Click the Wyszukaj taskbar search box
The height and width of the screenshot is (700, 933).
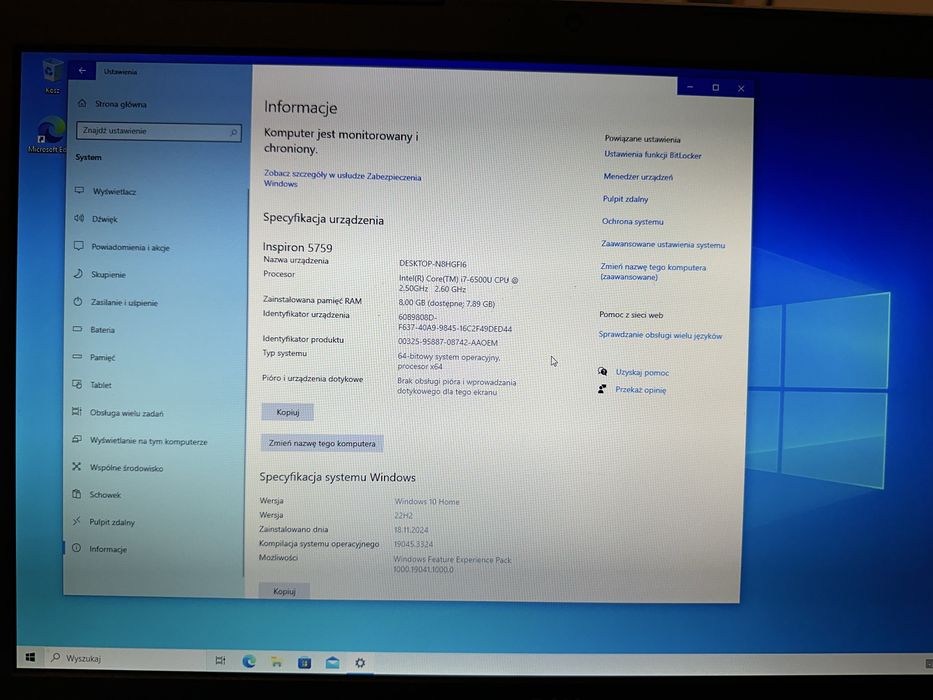coord(125,658)
